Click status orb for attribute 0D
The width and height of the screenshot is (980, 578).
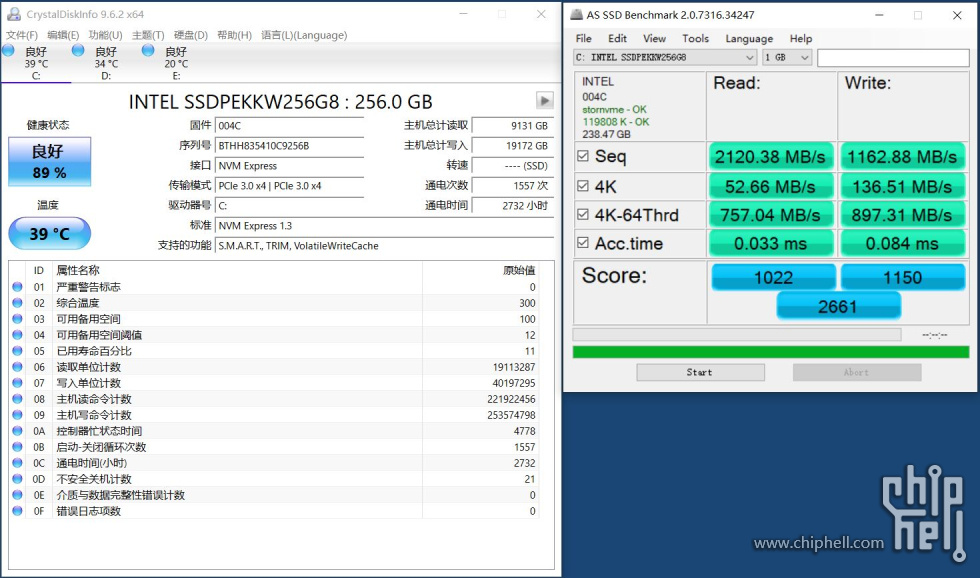tap(18, 479)
